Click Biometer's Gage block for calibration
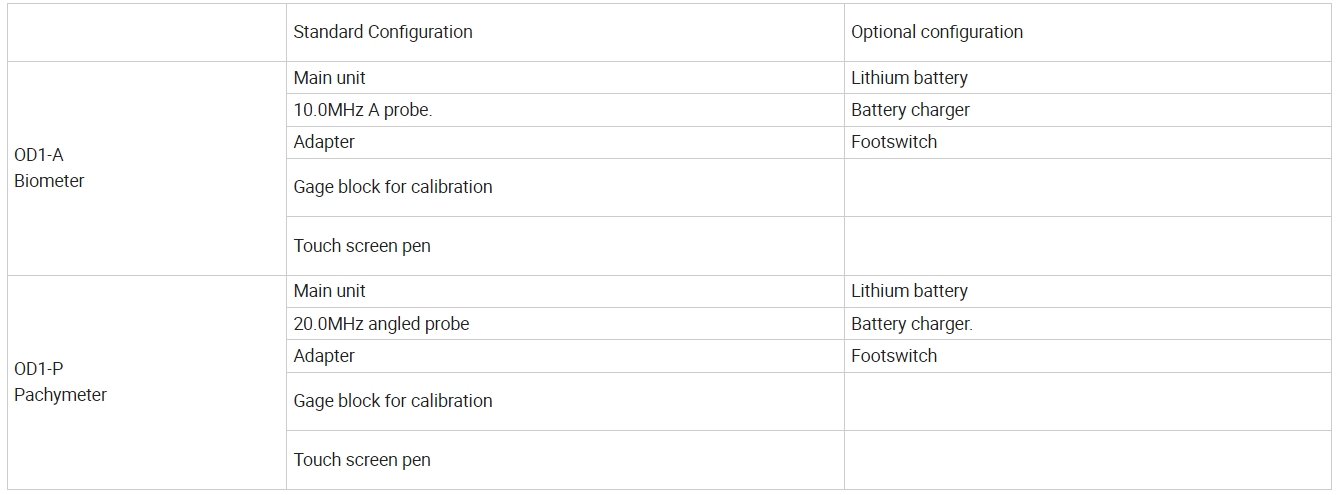Viewport: 1339px width, 495px height. click(x=393, y=187)
